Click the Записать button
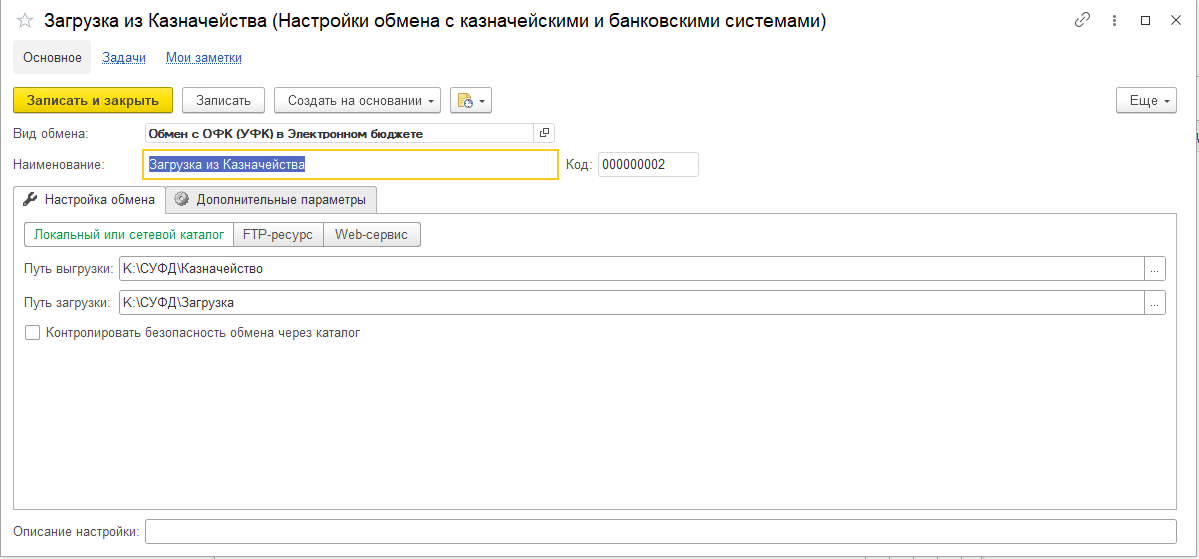Screen dimensions: 1199x559 pyautogui.click(x=223, y=100)
